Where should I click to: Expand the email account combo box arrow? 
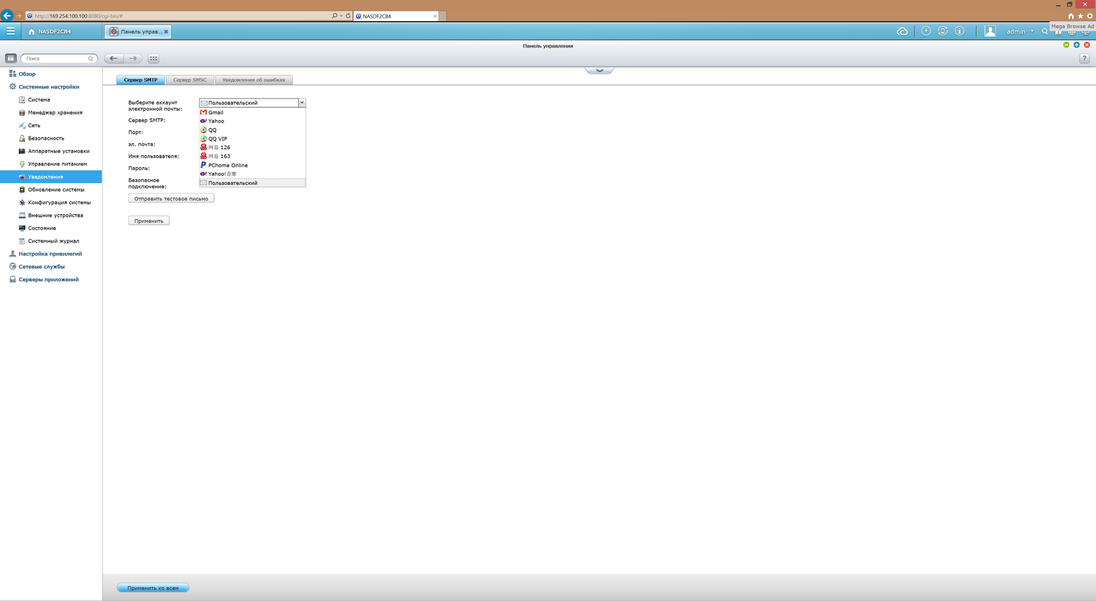click(302, 103)
